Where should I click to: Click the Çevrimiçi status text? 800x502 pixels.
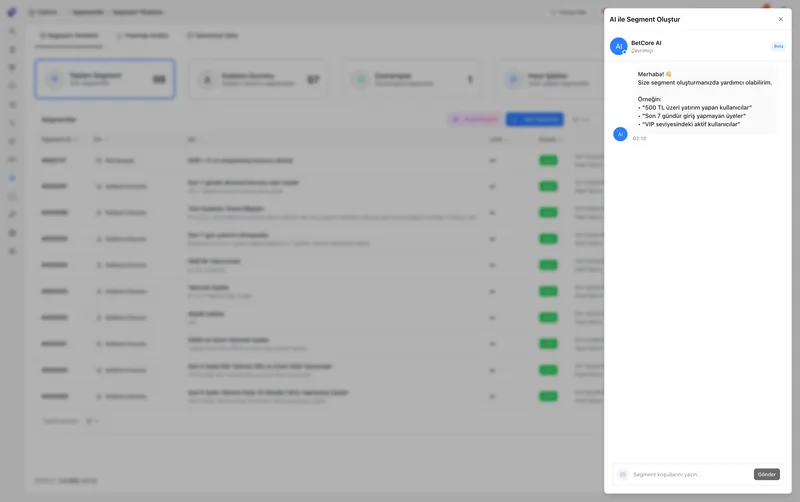pos(642,51)
